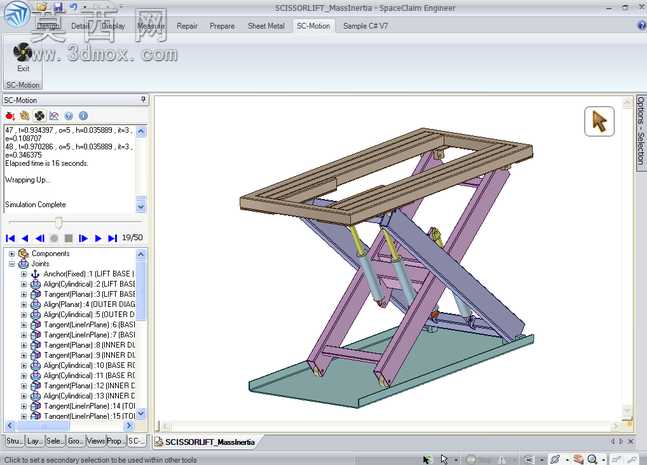Screen dimensions: 647x465
Task: Click the Undo arrow in quick access toolbar
Action: [73, 7]
